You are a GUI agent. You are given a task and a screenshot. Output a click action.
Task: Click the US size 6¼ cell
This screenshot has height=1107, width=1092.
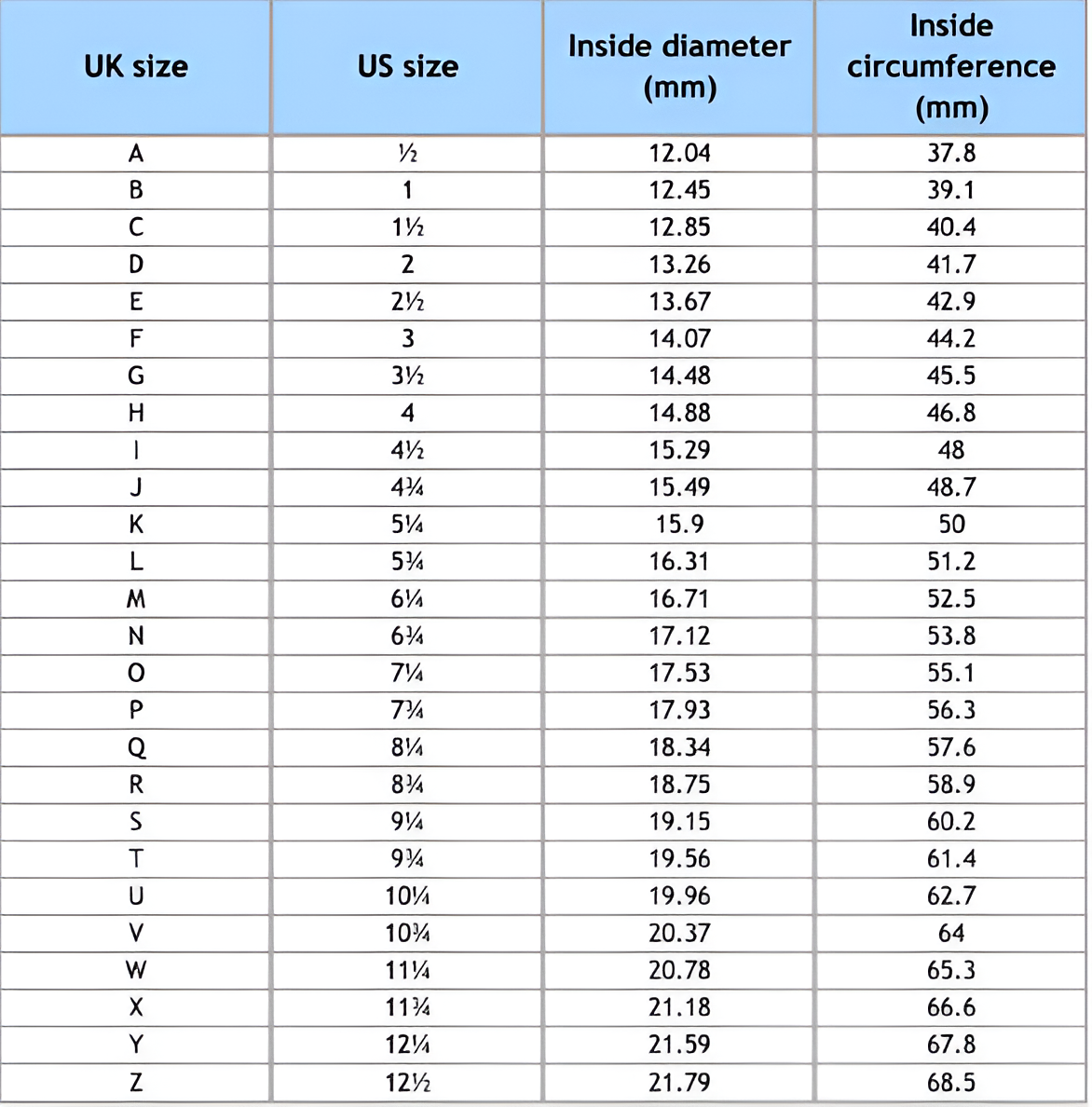407,598
